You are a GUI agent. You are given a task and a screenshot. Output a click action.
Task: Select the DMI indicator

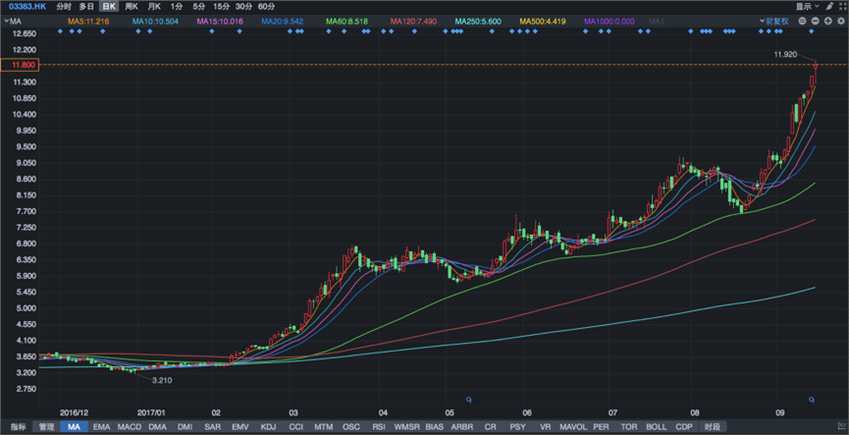[x=185, y=427]
